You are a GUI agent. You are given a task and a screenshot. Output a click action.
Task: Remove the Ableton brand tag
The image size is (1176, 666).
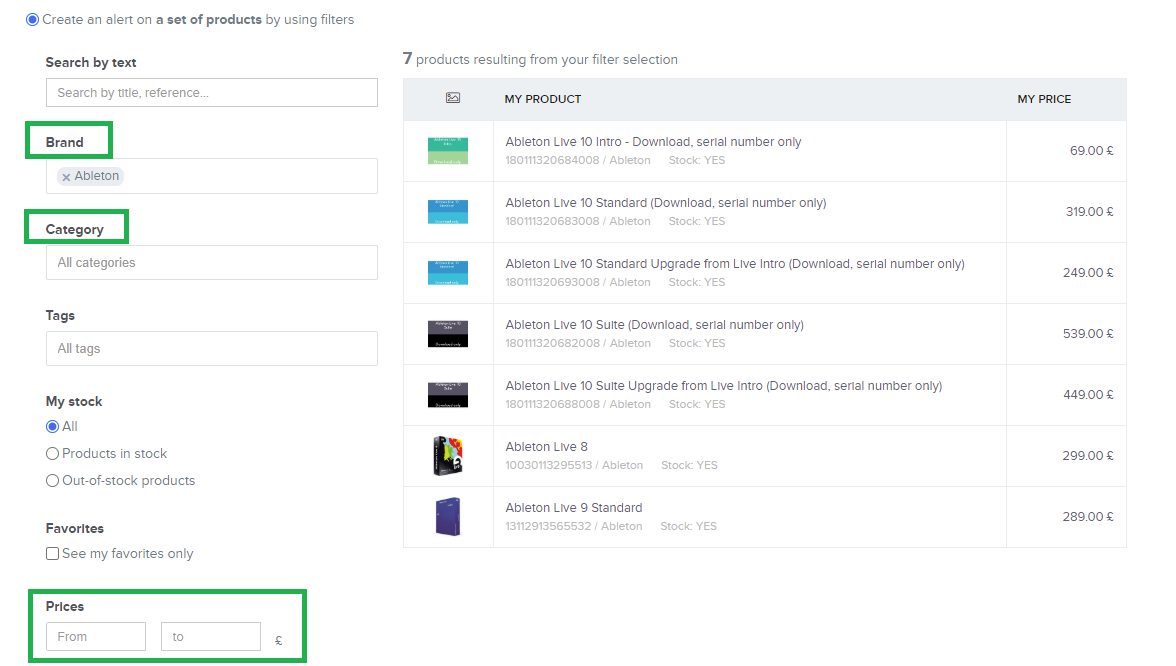(x=66, y=177)
